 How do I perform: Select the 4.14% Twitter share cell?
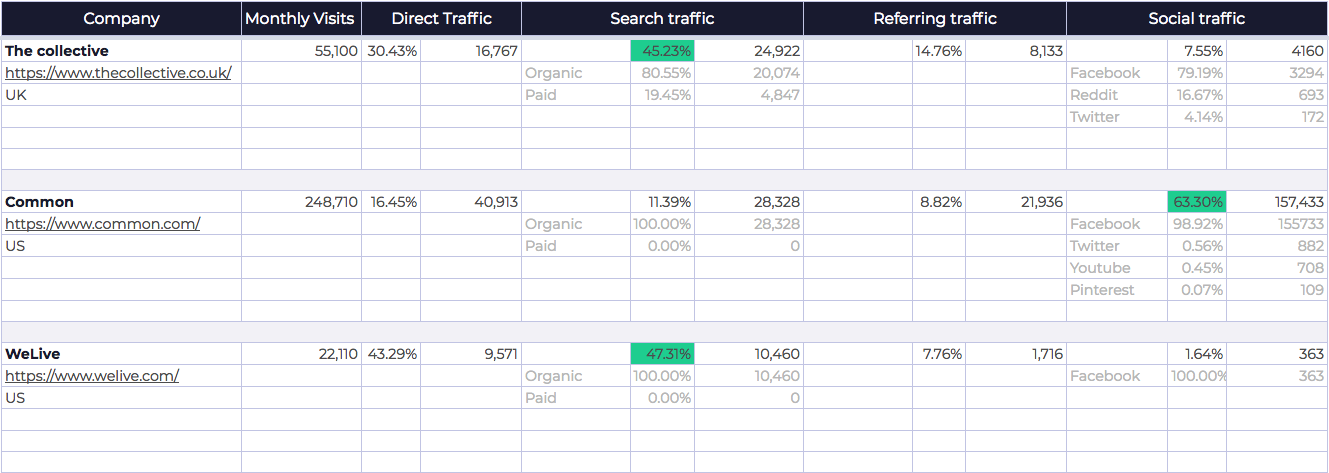pos(1197,117)
